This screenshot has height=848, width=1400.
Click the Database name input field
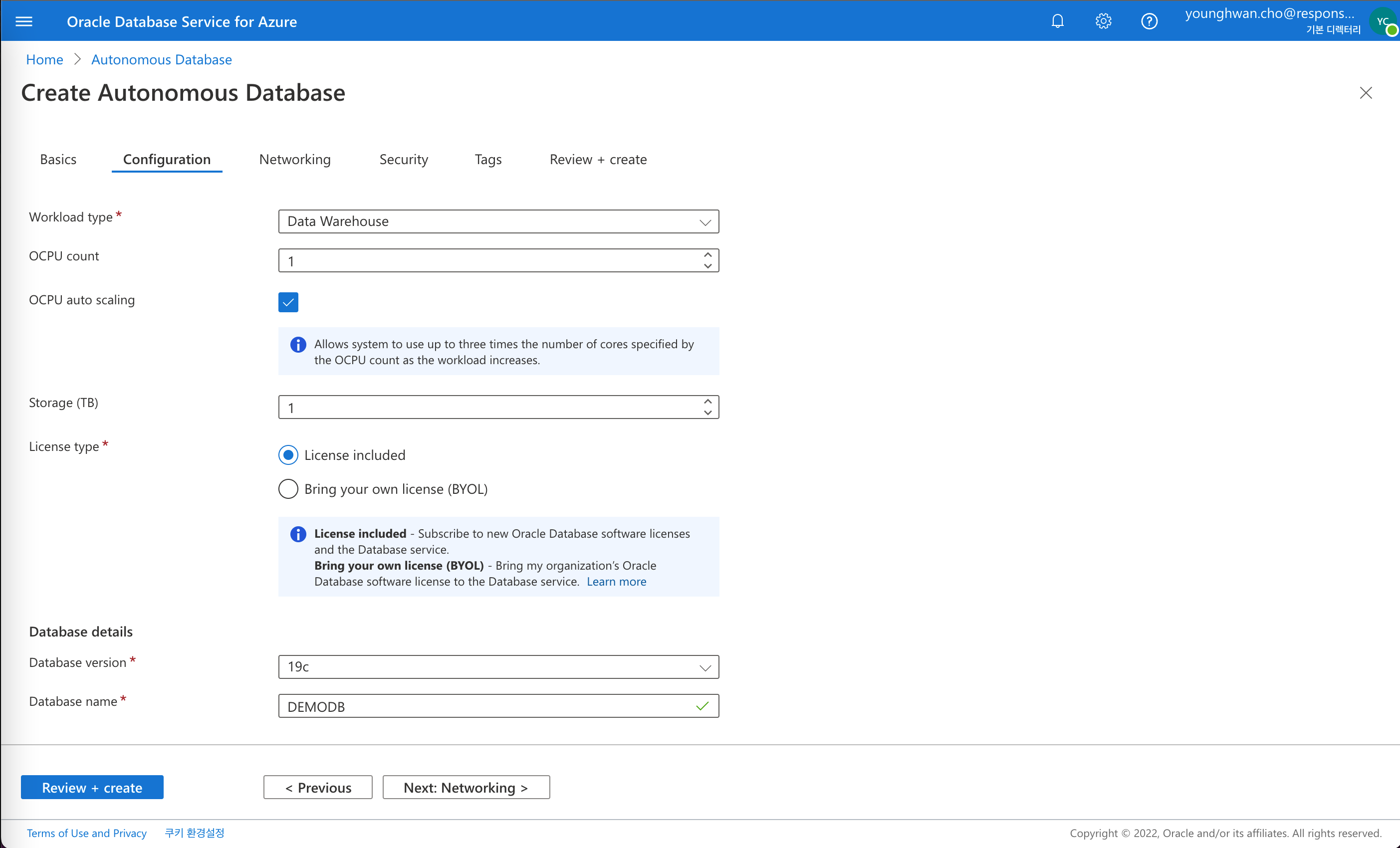(498, 706)
